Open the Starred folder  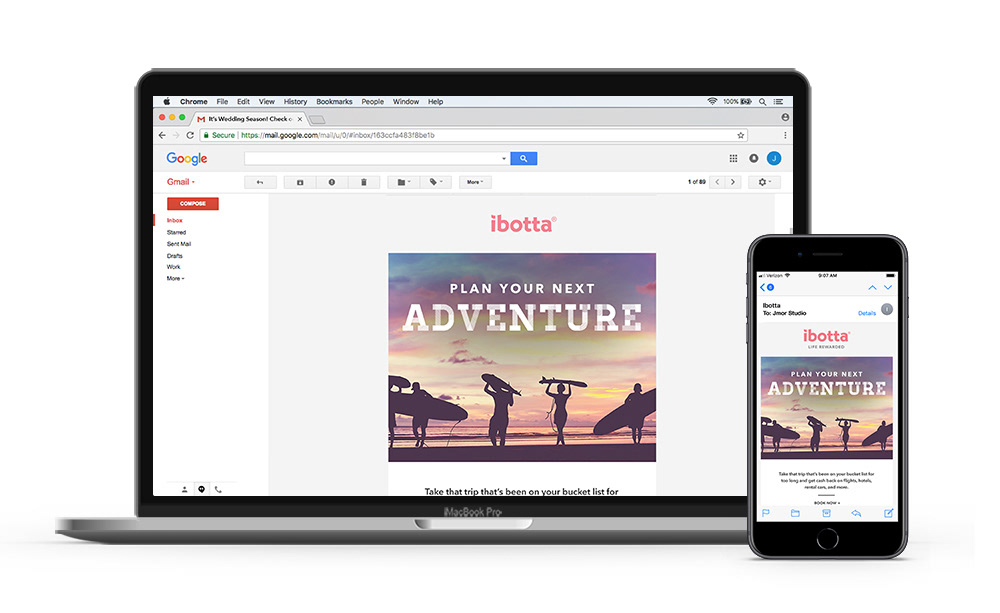(x=177, y=233)
